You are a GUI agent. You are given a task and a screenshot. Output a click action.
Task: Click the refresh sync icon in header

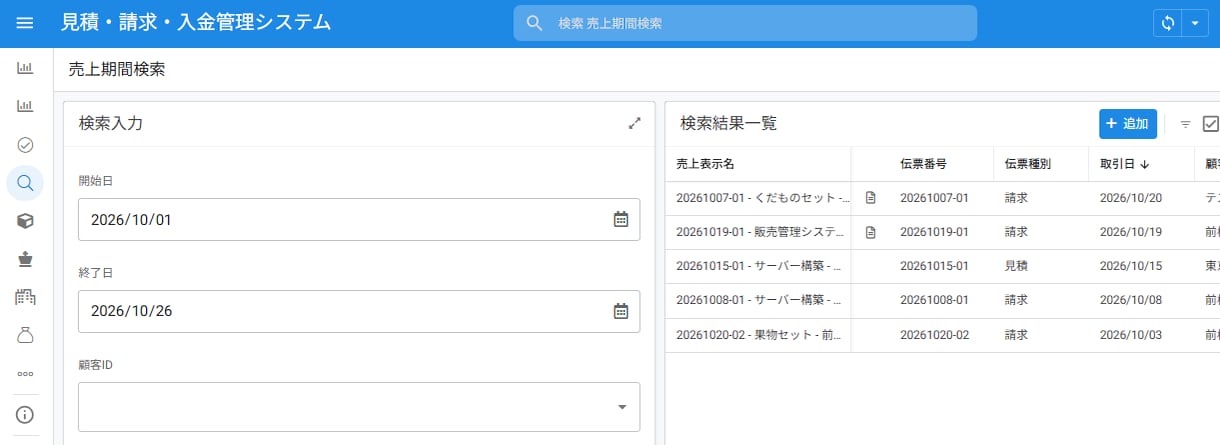pos(1167,24)
